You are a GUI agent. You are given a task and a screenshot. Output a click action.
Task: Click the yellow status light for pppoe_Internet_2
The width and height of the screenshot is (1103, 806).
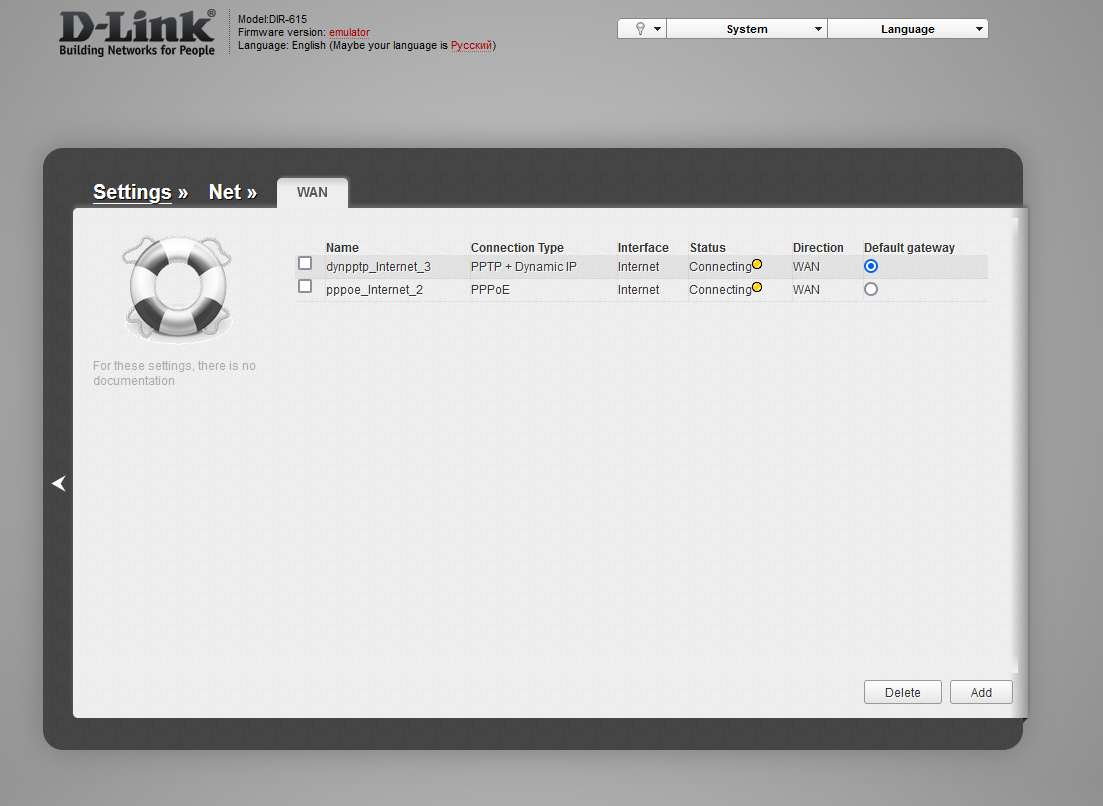coord(758,286)
